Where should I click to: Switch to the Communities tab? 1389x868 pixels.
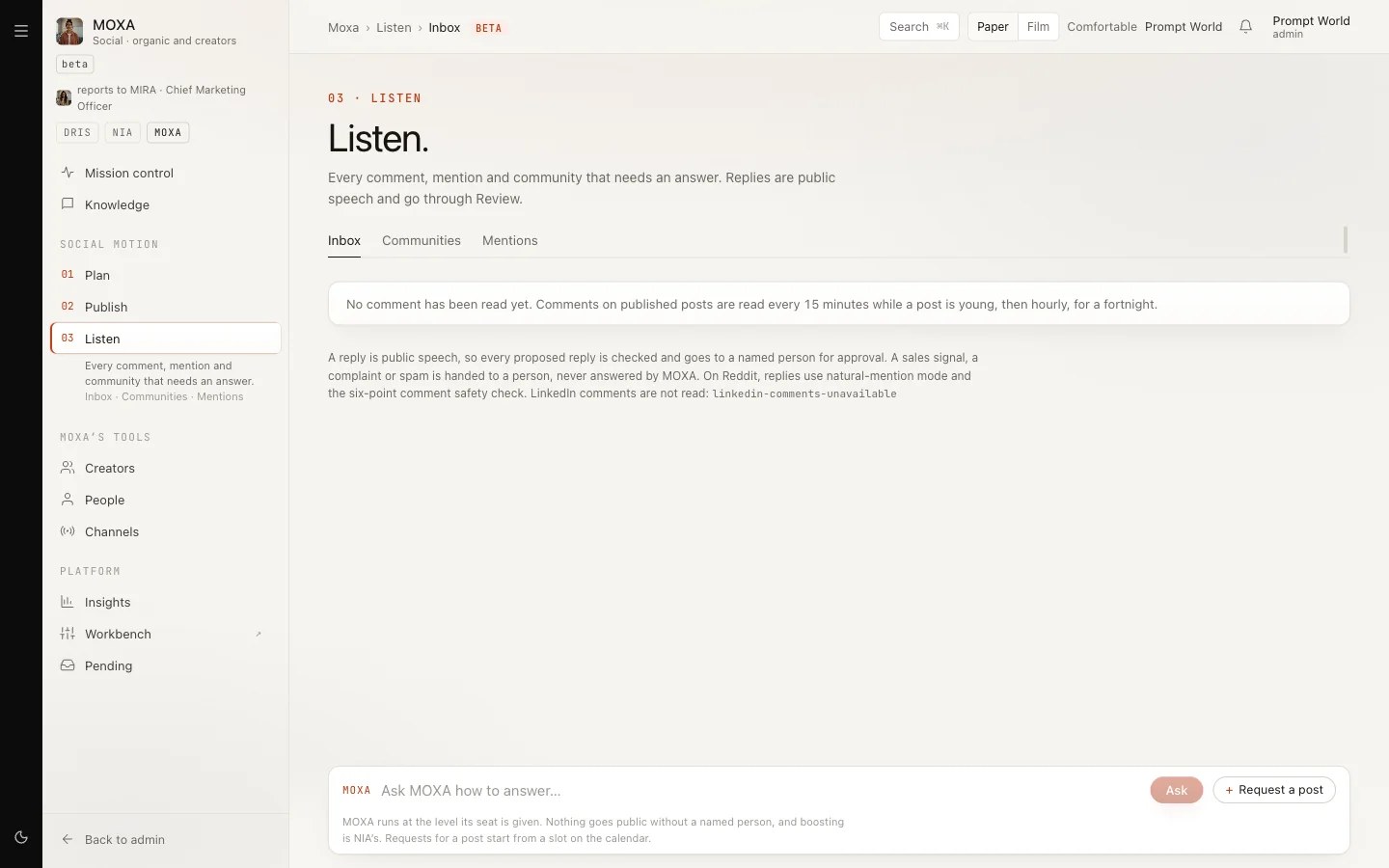pos(422,241)
